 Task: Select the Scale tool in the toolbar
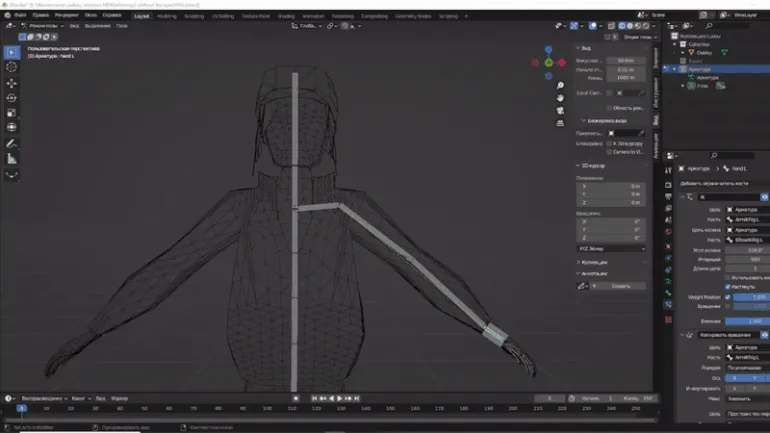coord(12,113)
